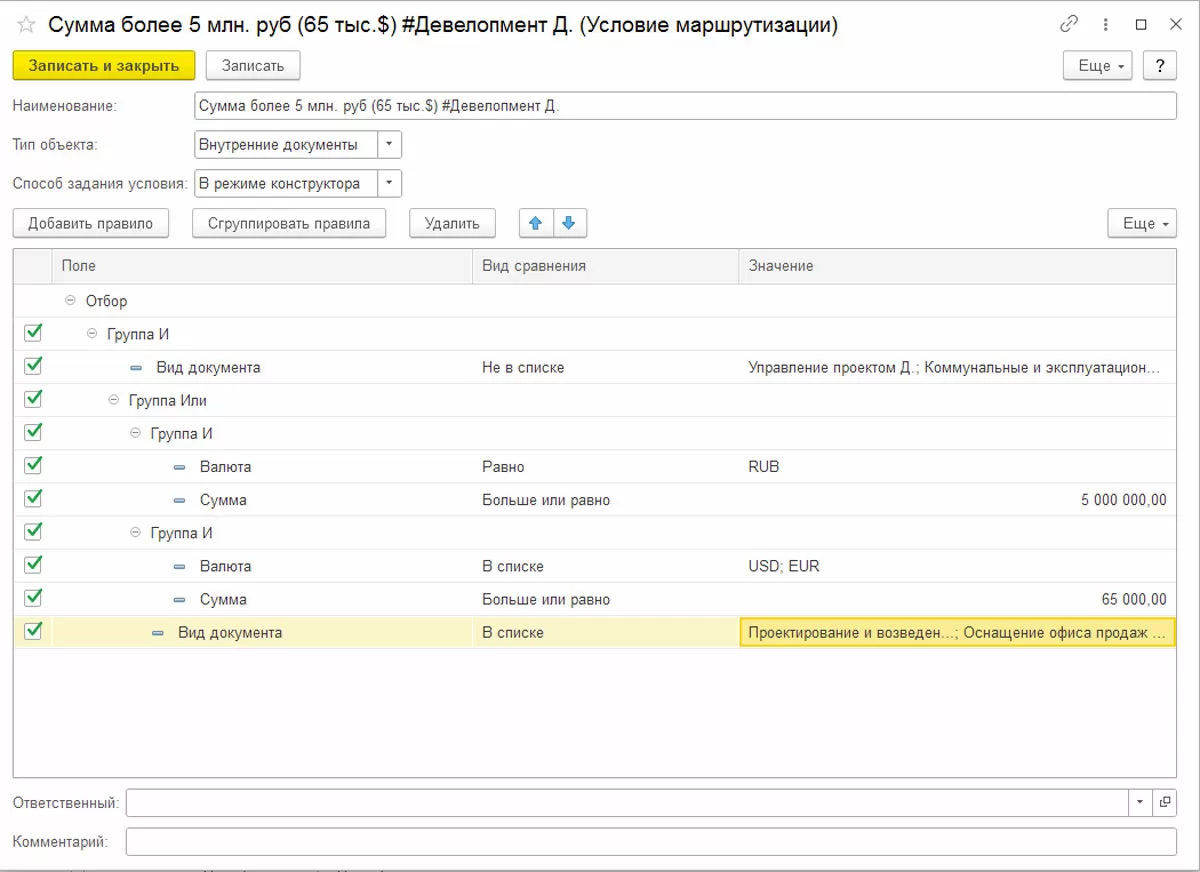Click 'Больше или равно' in the 65 000 row
Viewport: 1200px width, 872px height.
(606, 600)
